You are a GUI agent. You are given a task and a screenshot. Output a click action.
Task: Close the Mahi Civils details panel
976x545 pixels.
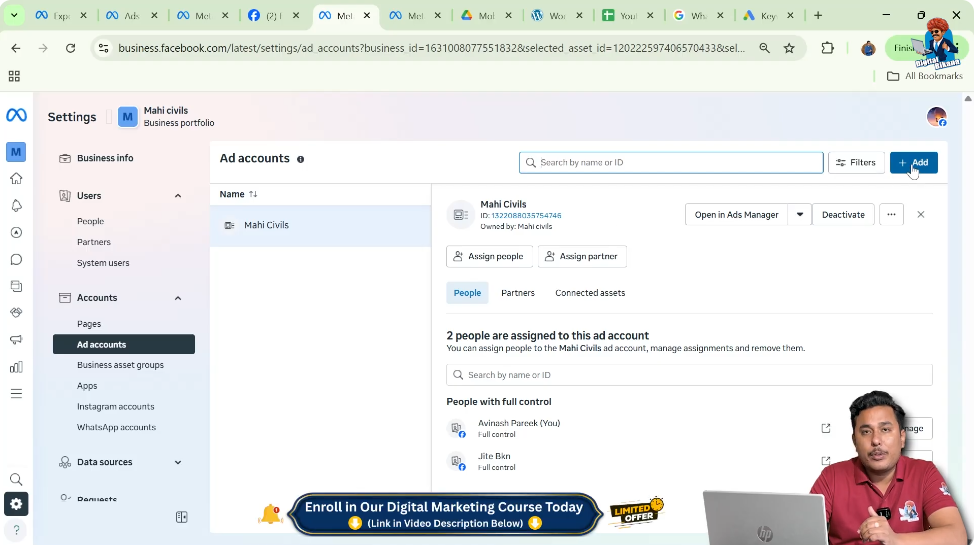tap(921, 215)
